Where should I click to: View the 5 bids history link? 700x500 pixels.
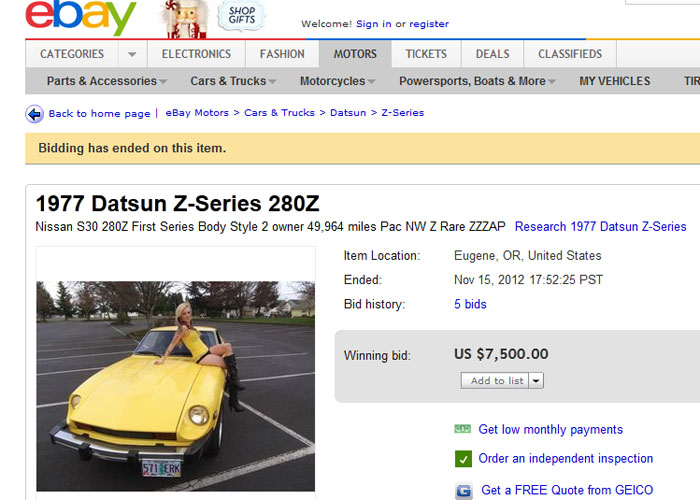click(x=470, y=304)
